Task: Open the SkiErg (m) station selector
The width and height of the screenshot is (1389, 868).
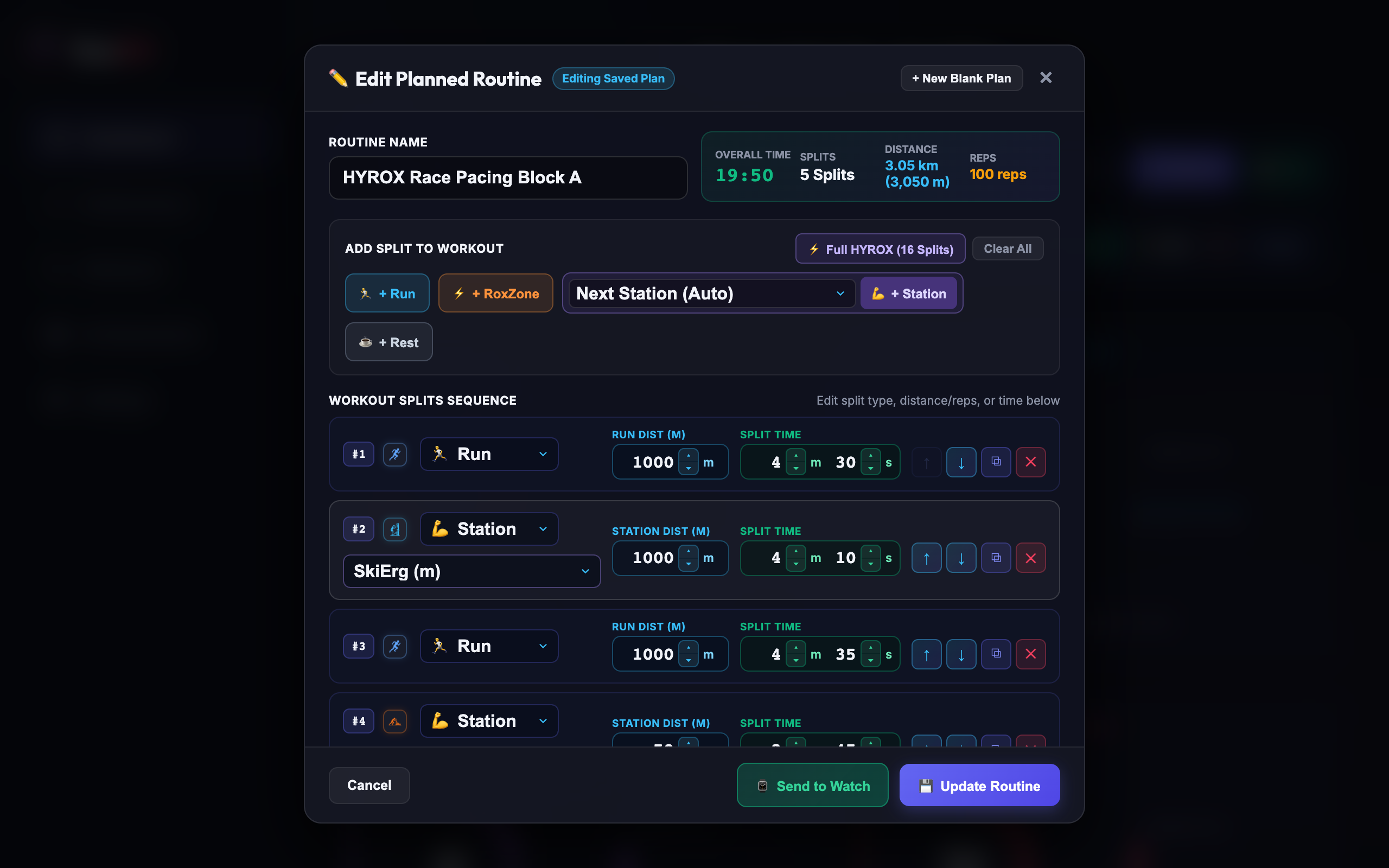Action: 472,571
